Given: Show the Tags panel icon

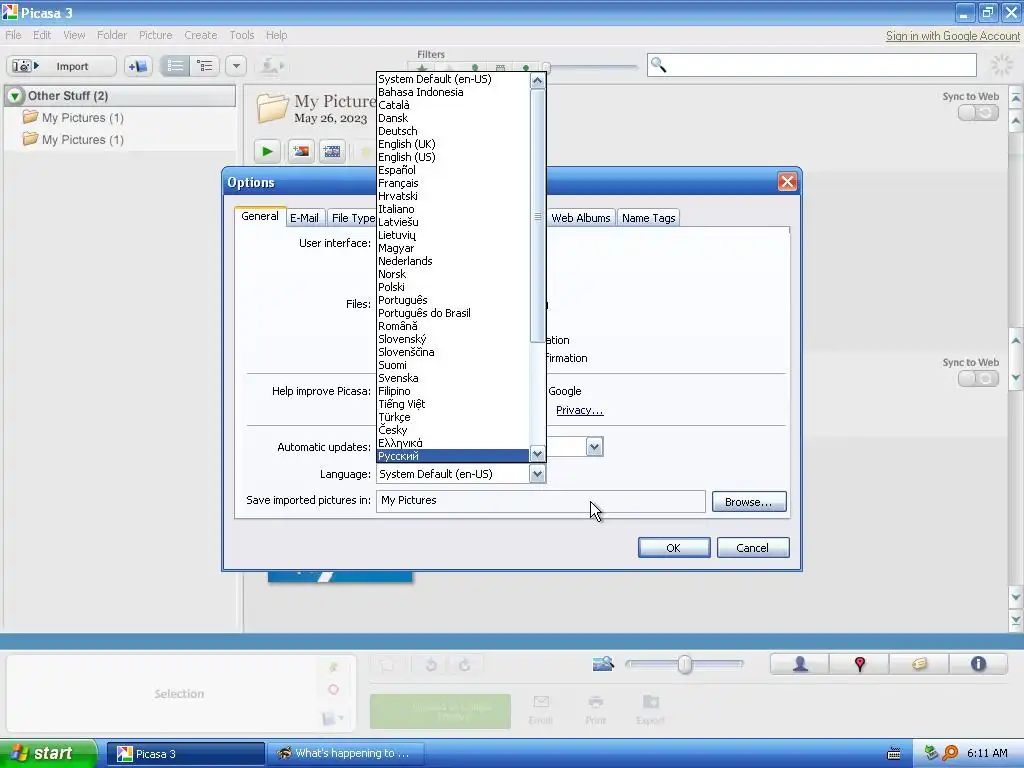Looking at the screenshot, I should (919, 664).
